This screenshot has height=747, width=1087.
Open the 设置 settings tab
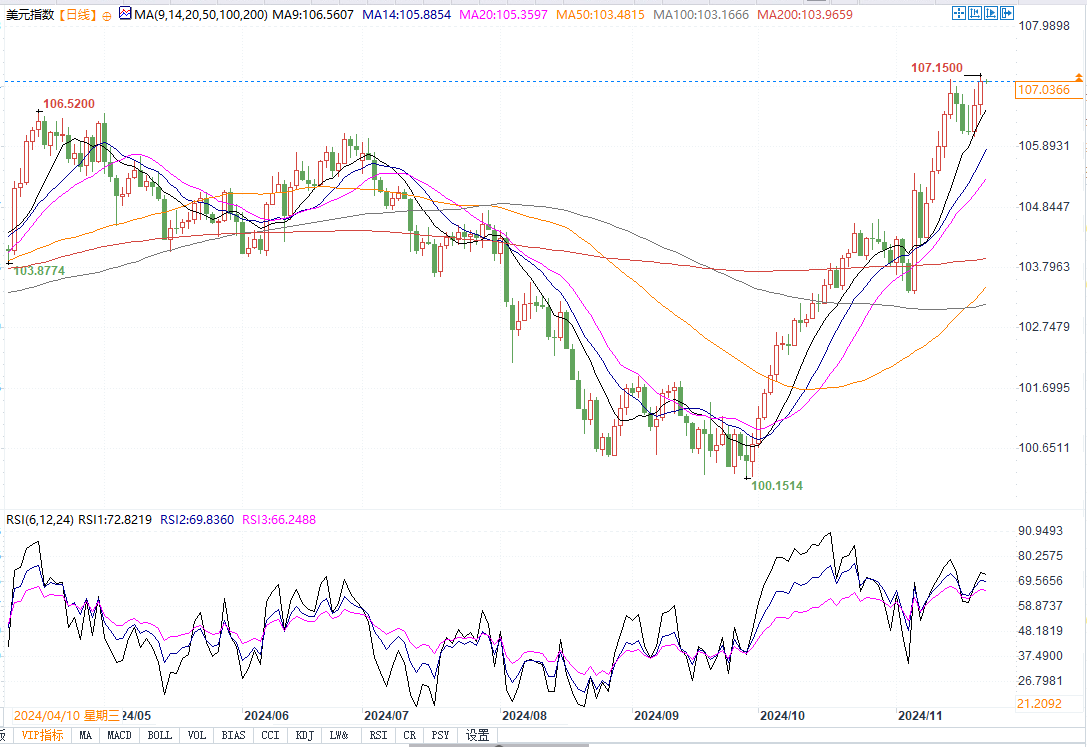point(477,735)
